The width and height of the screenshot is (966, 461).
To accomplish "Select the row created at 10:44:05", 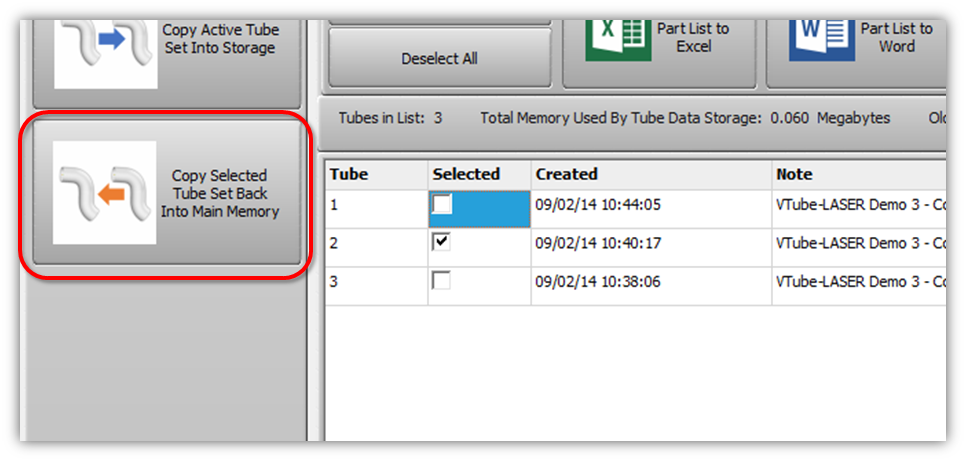I will [598, 205].
